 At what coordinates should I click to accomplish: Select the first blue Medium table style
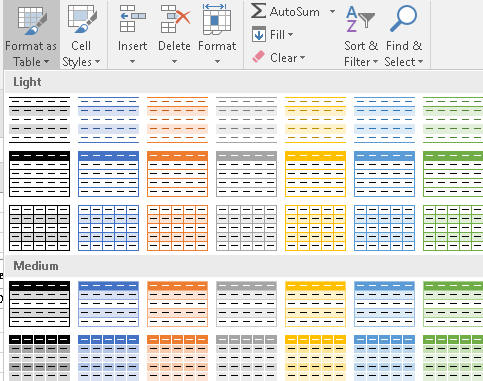(108, 304)
